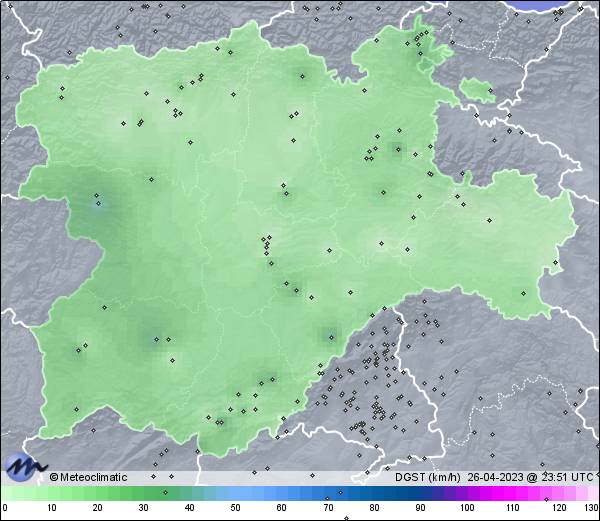Click the ©Meteoclimatic copyright text
This screenshot has height=521, width=600.
click(x=88, y=477)
